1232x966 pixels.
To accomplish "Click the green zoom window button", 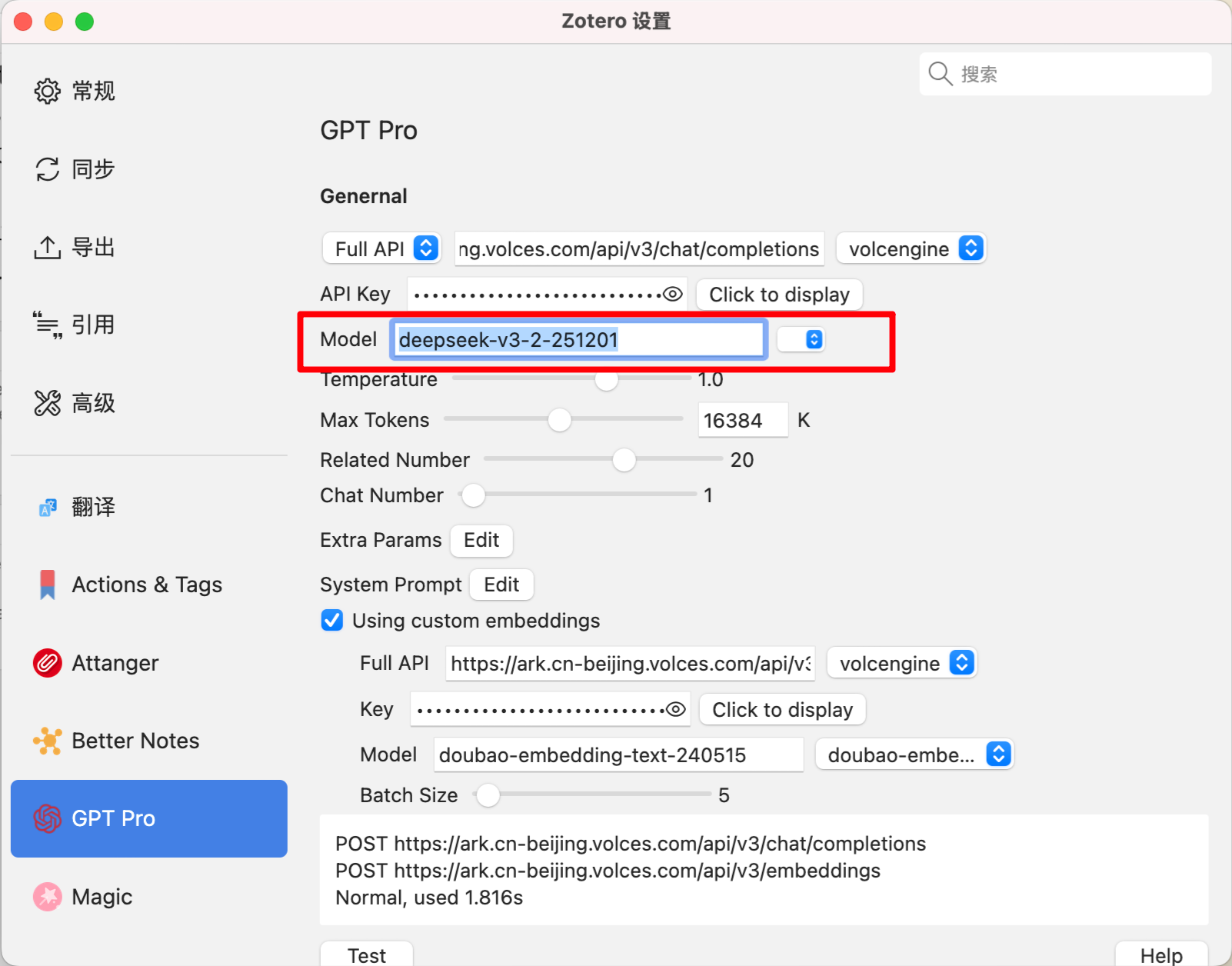I will (85, 21).
